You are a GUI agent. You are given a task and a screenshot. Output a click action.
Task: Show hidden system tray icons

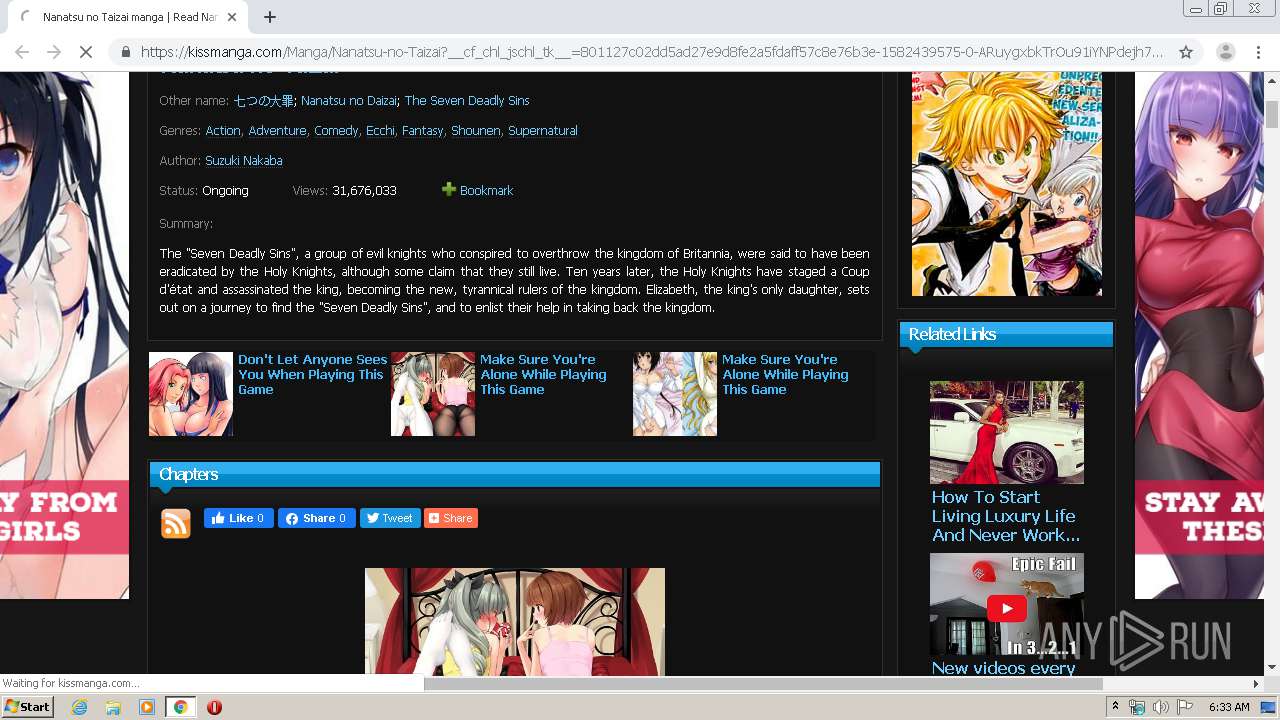[1115, 707]
